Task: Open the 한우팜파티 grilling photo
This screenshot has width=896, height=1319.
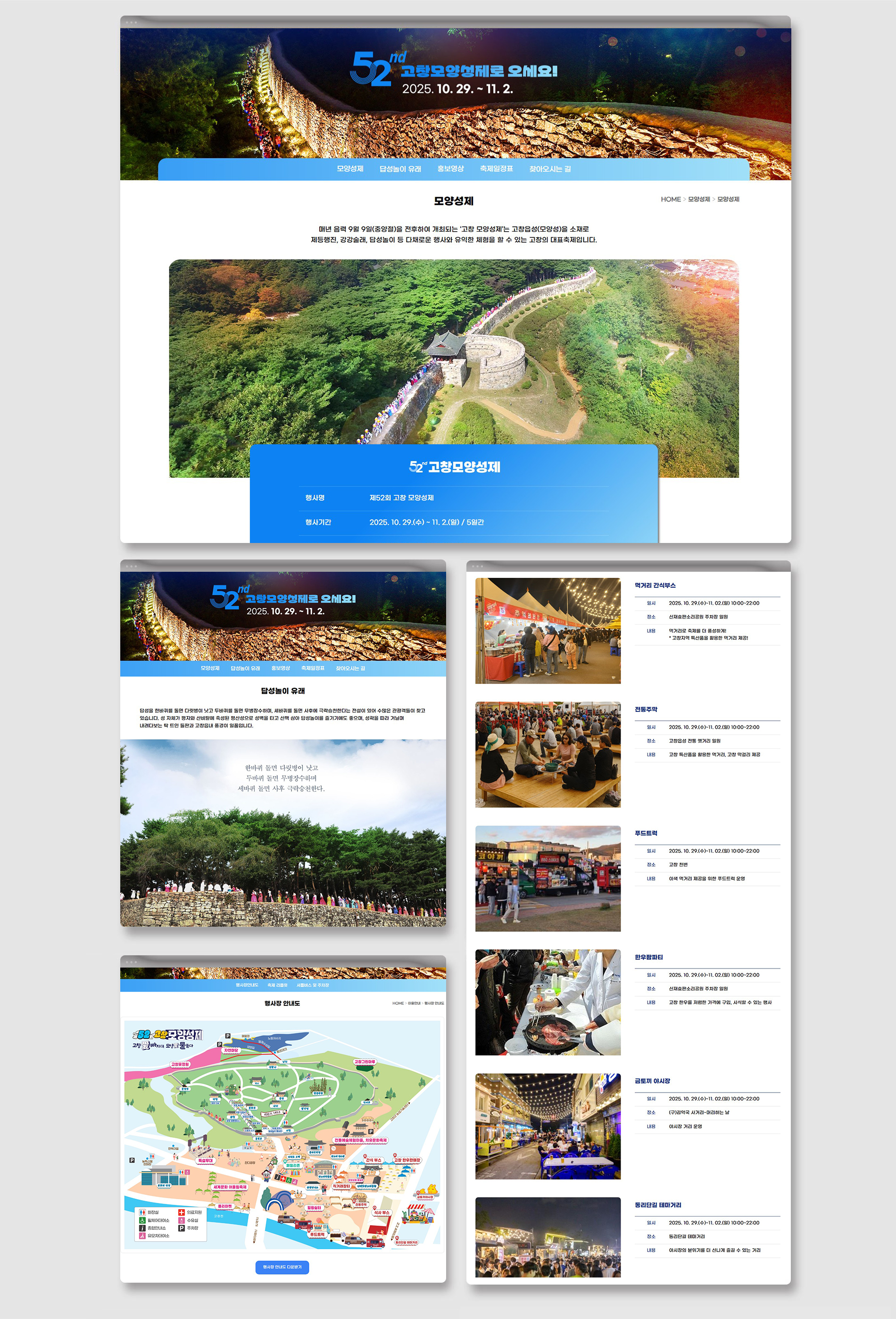Action: (548, 1002)
